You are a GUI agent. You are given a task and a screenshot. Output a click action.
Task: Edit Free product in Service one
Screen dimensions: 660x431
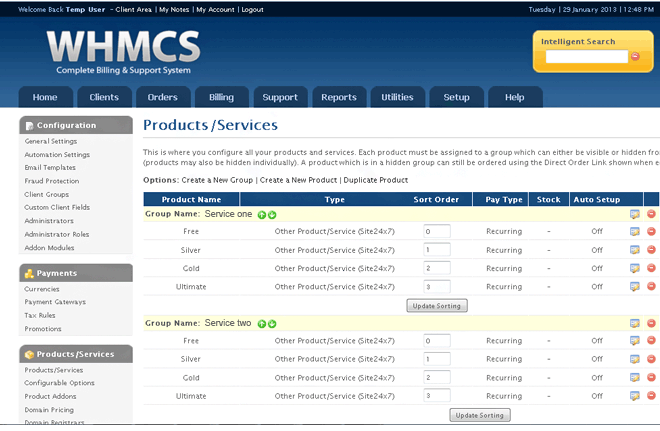click(635, 231)
